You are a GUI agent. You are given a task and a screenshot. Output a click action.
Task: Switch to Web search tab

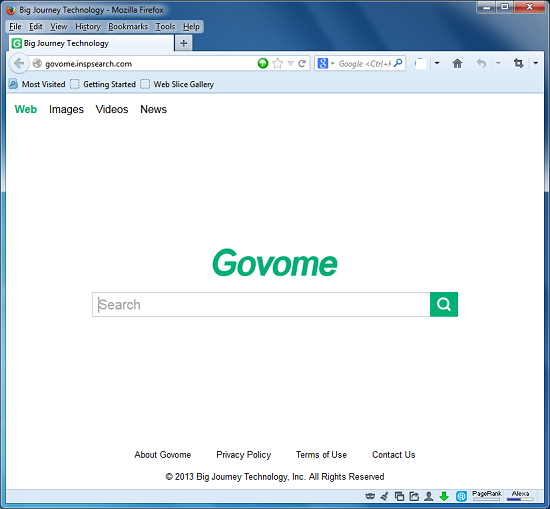pyautogui.click(x=26, y=109)
